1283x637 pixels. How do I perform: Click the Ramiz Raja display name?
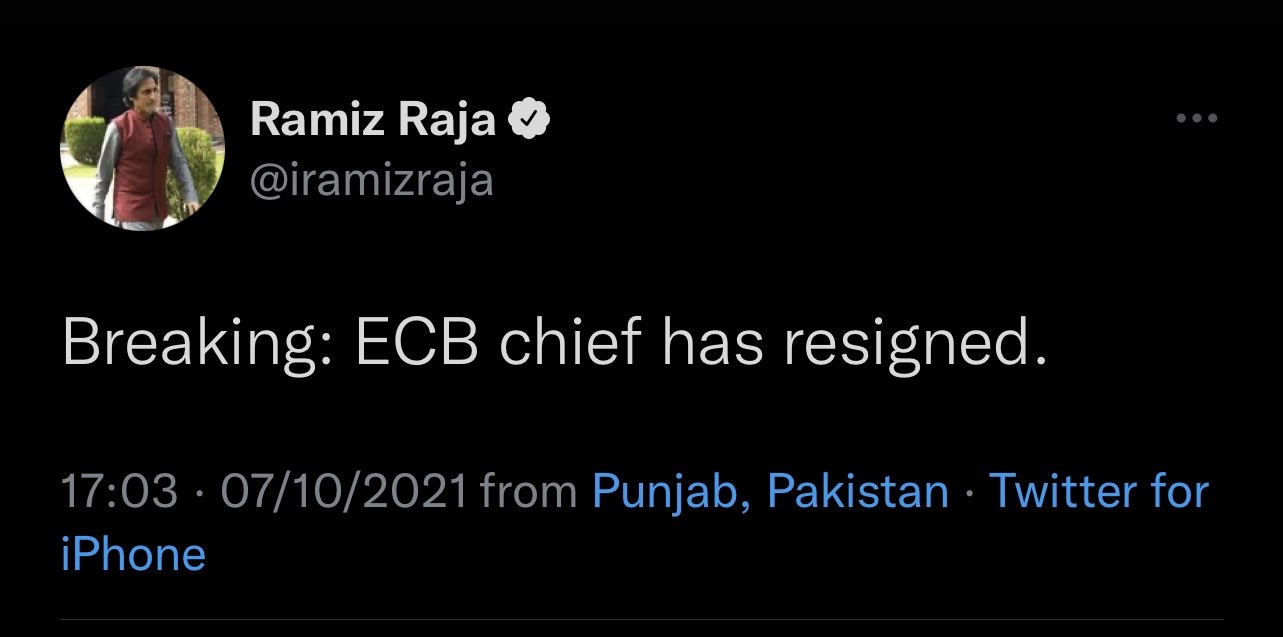(x=372, y=121)
